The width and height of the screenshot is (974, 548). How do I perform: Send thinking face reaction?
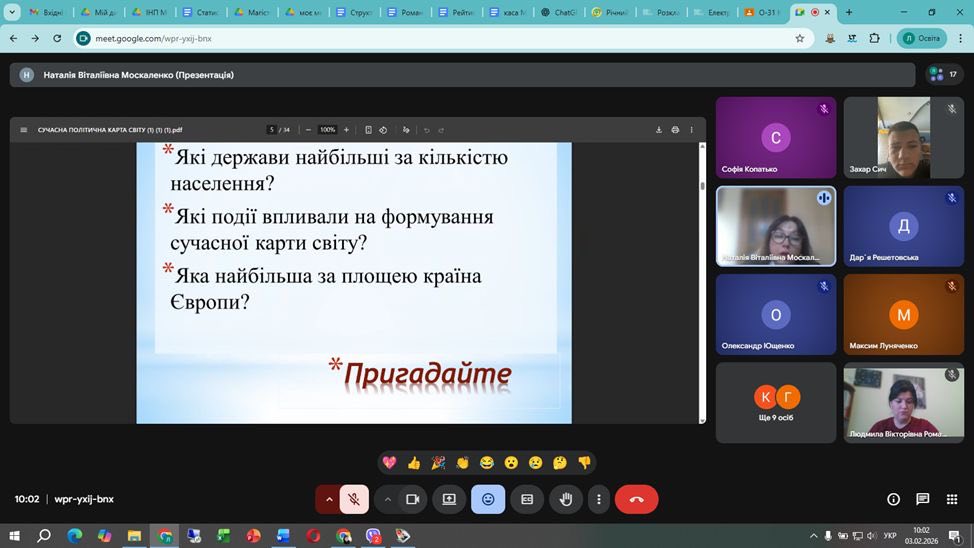pyautogui.click(x=560, y=462)
